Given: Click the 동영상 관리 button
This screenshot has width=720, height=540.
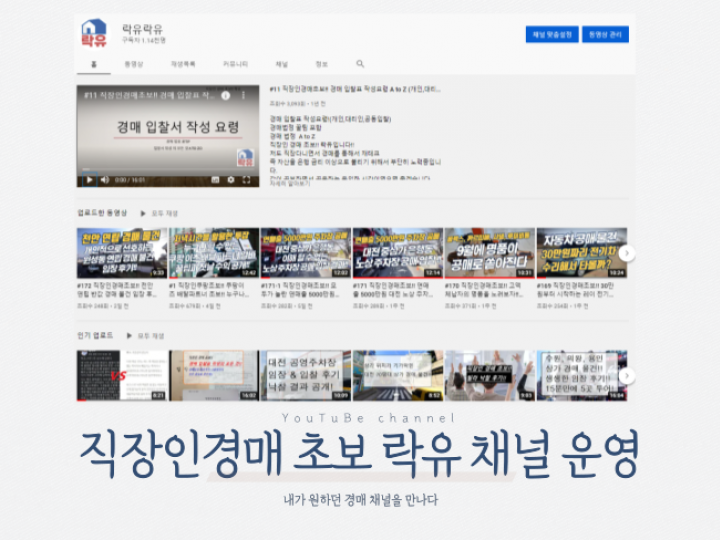Looking at the screenshot, I should coord(605,34).
